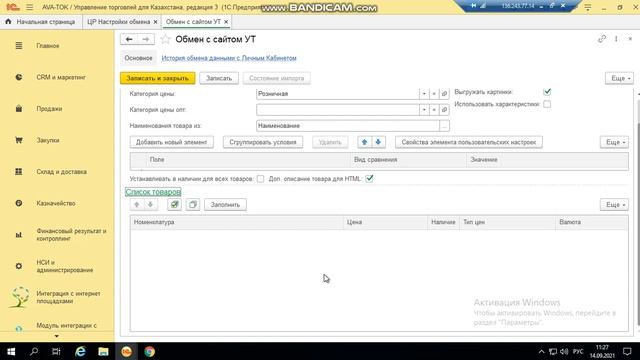Select the Основное form section

tap(138, 58)
